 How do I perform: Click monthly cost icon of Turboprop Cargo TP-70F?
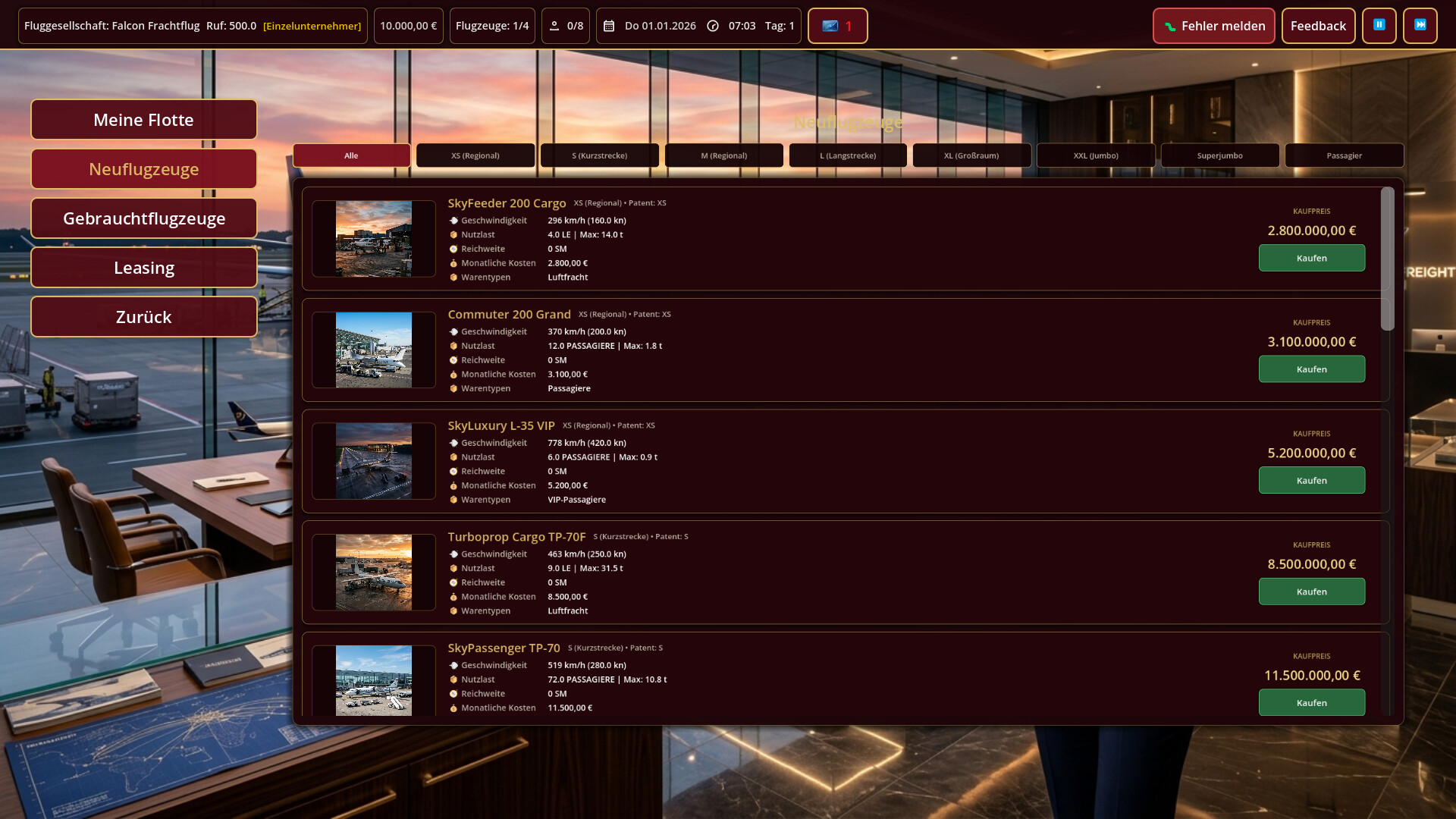pyautogui.click(x=453, y=597)
